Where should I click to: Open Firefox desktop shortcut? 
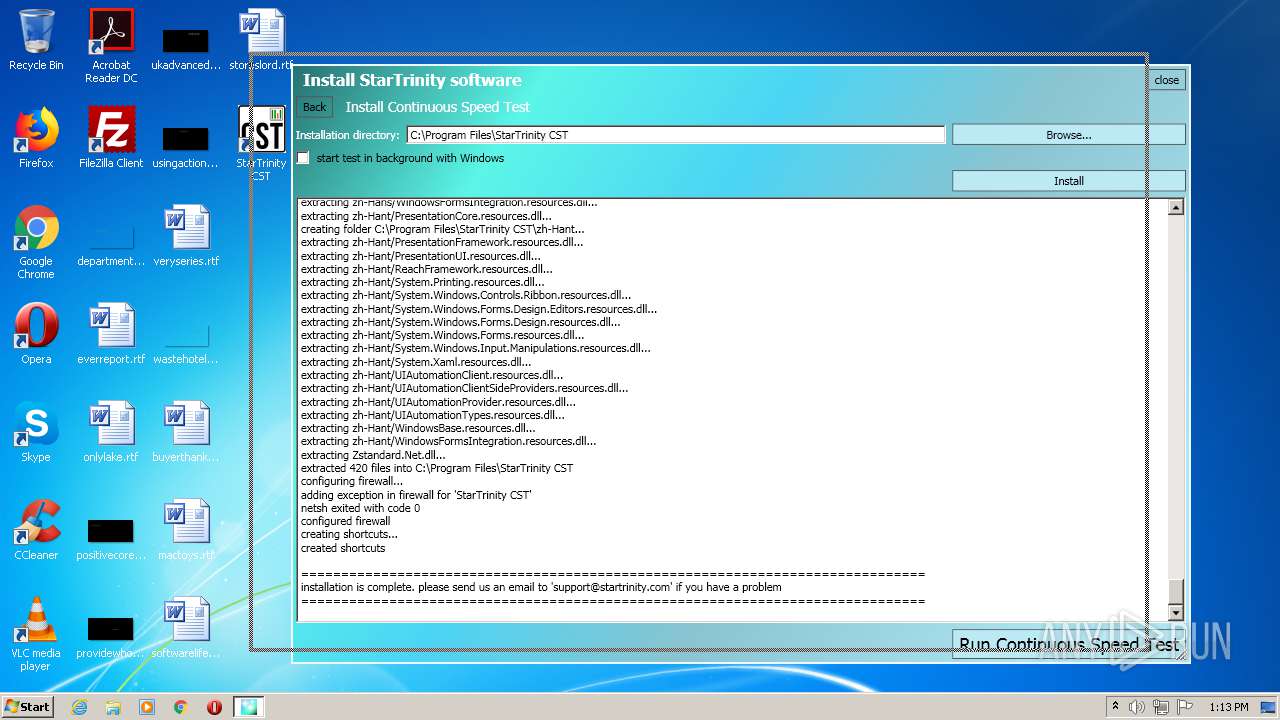coord(36,138)
